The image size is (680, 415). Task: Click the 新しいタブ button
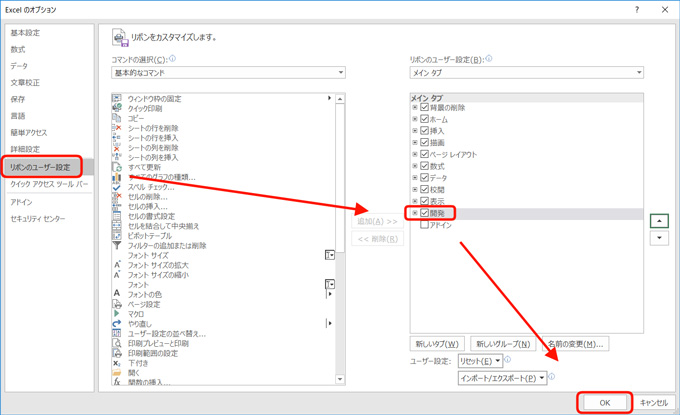437,344
